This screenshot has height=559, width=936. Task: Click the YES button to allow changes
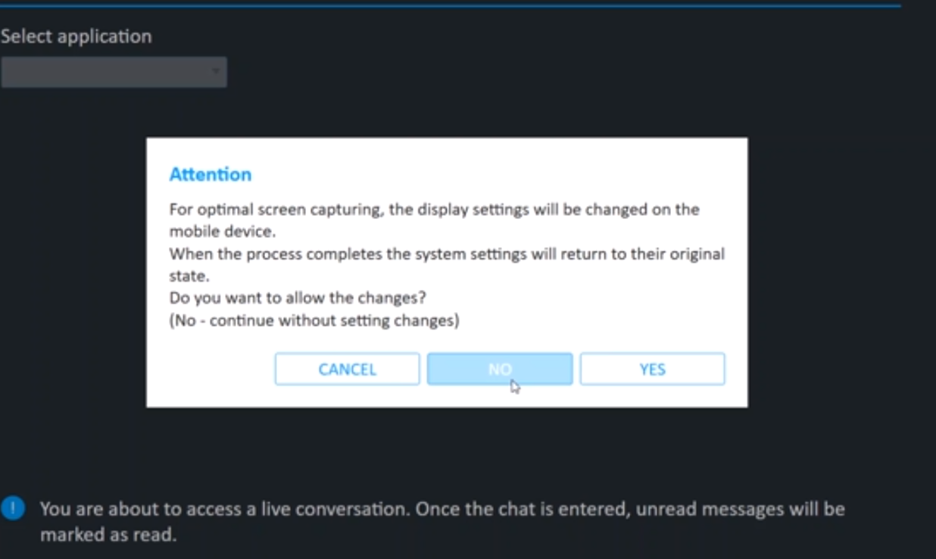[x=652, y=369]
